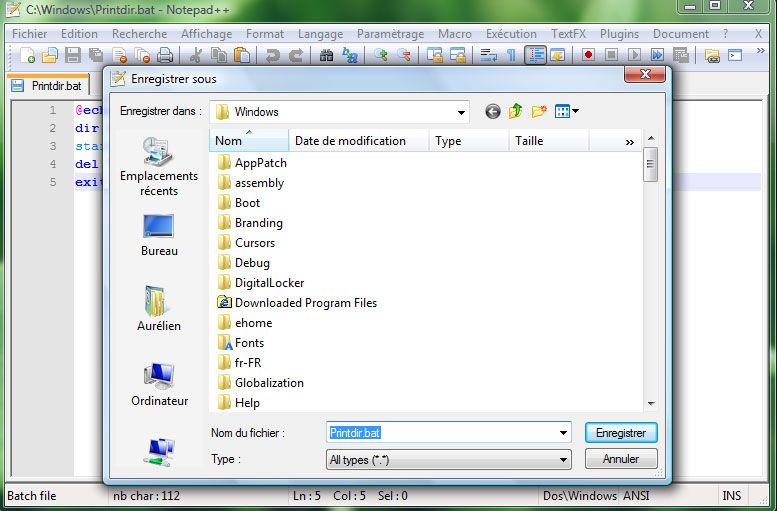Sort by Date de modification column
777x511 pixels.
[x=359, y=141]
